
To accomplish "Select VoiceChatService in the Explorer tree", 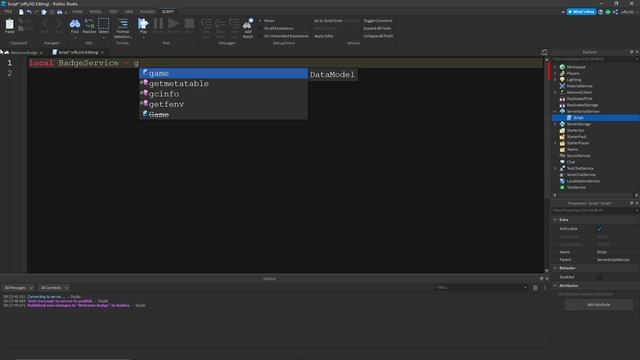I will tap(581, 175).
